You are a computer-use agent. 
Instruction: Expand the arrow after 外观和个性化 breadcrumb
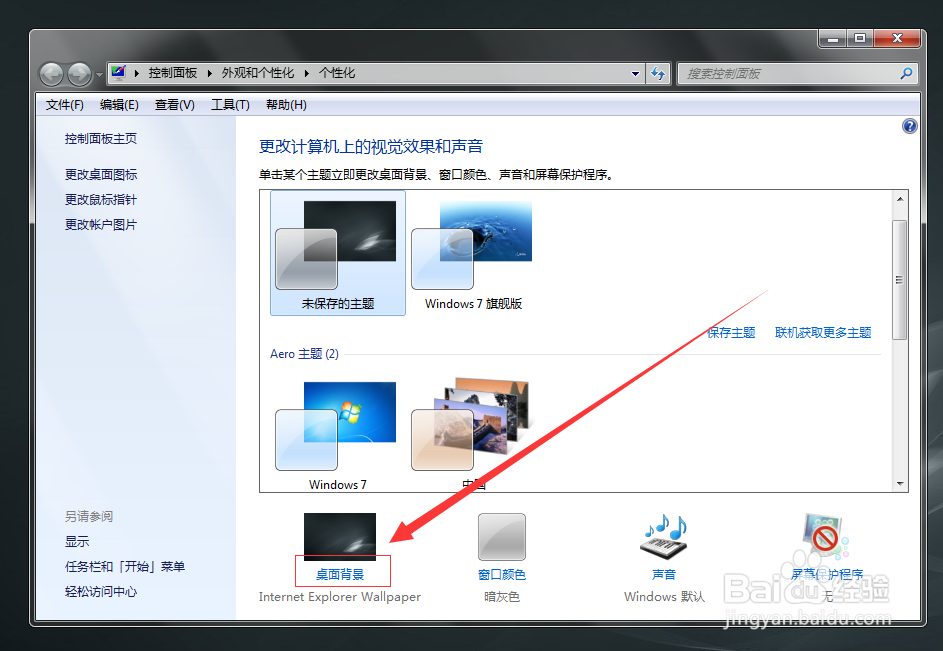(306, 73)
